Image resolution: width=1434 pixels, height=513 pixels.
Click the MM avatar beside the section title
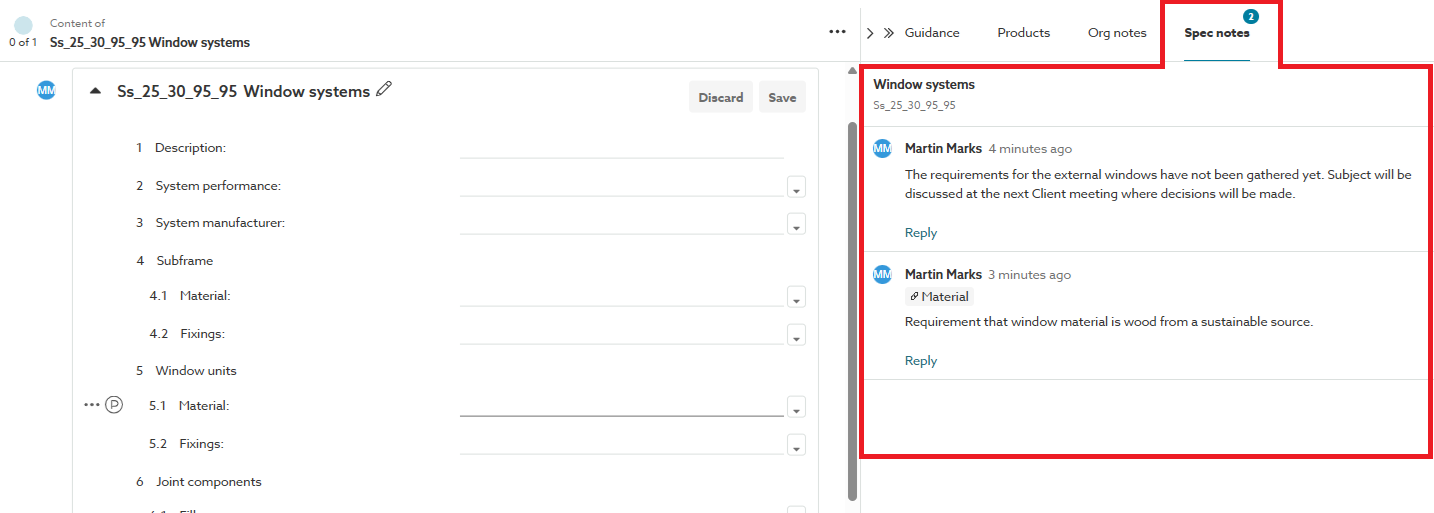click(46, 91)
